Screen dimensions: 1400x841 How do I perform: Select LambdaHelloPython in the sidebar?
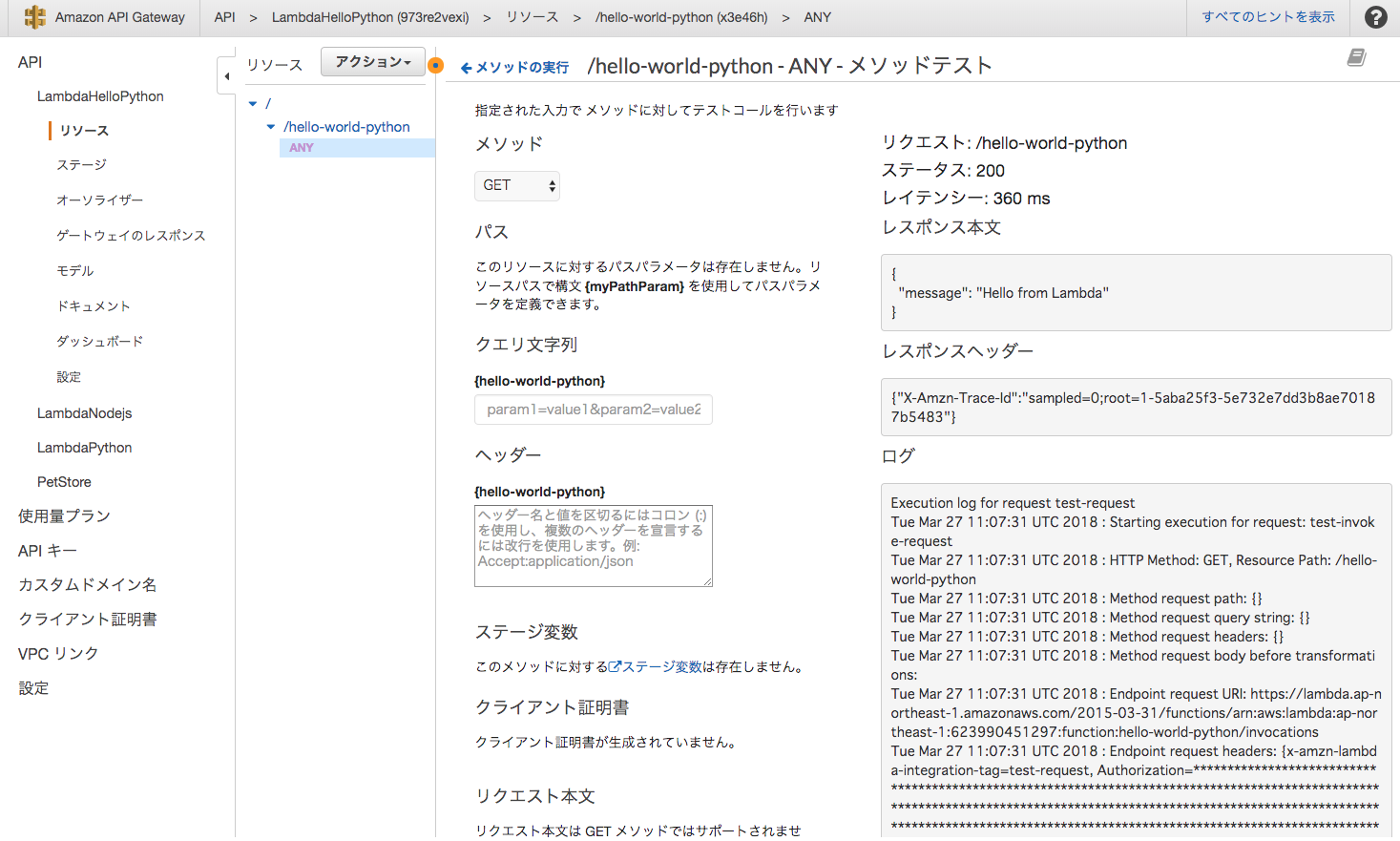[100, 96]
